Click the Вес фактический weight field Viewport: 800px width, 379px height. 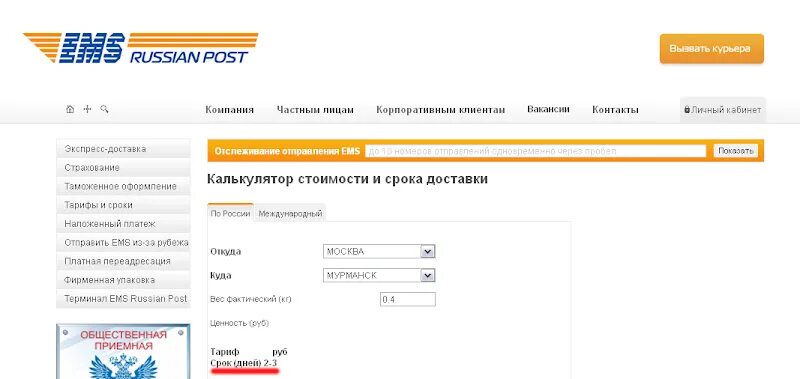pos(408,299)
